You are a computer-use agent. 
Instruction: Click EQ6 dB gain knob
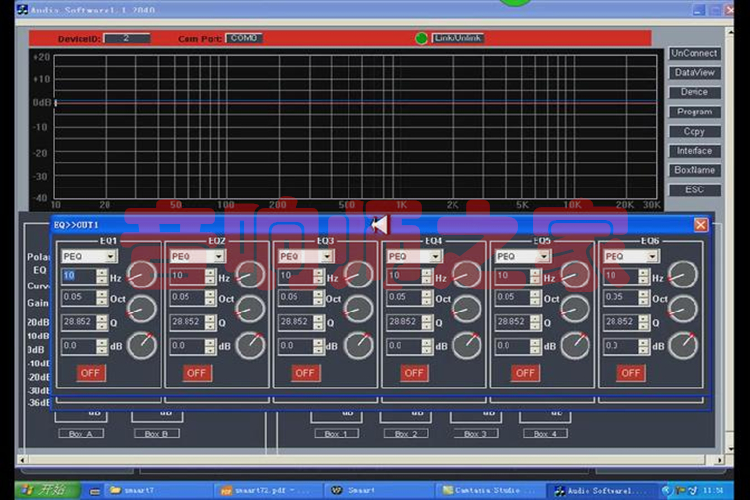[683, 345]
